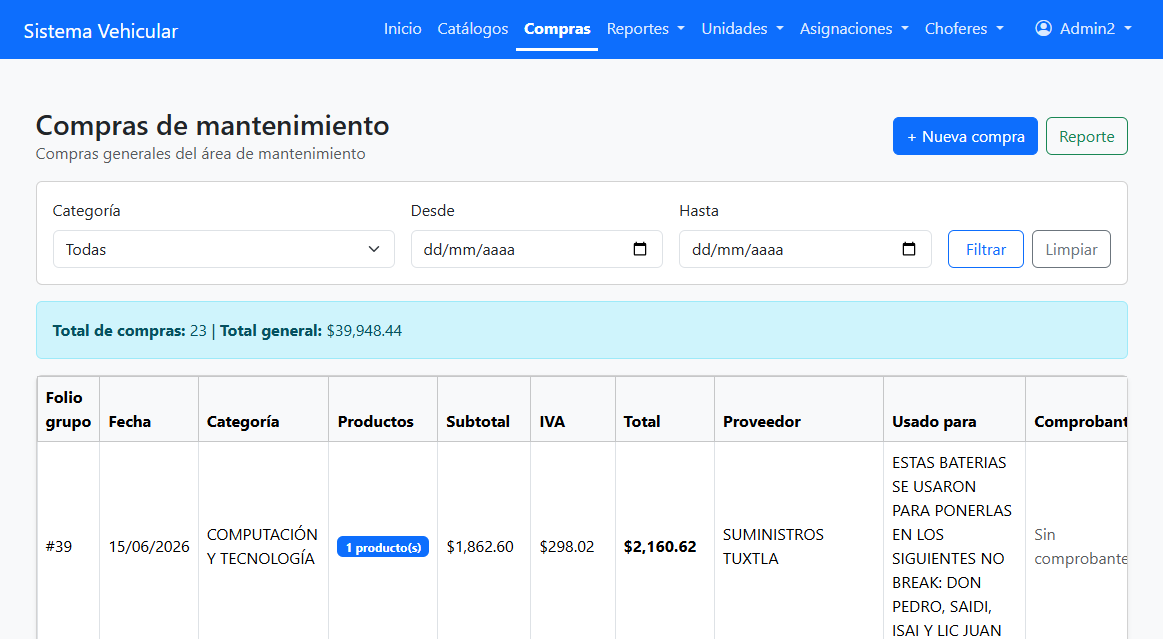
Task: Open the Hasta calendar picker icon
Action: (909, 249)
